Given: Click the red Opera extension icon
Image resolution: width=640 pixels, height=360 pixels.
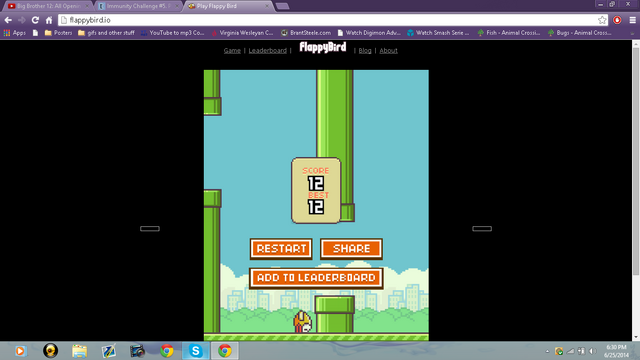Looking at the screenshot, I should pyautogui.click(x=617, y=20).
